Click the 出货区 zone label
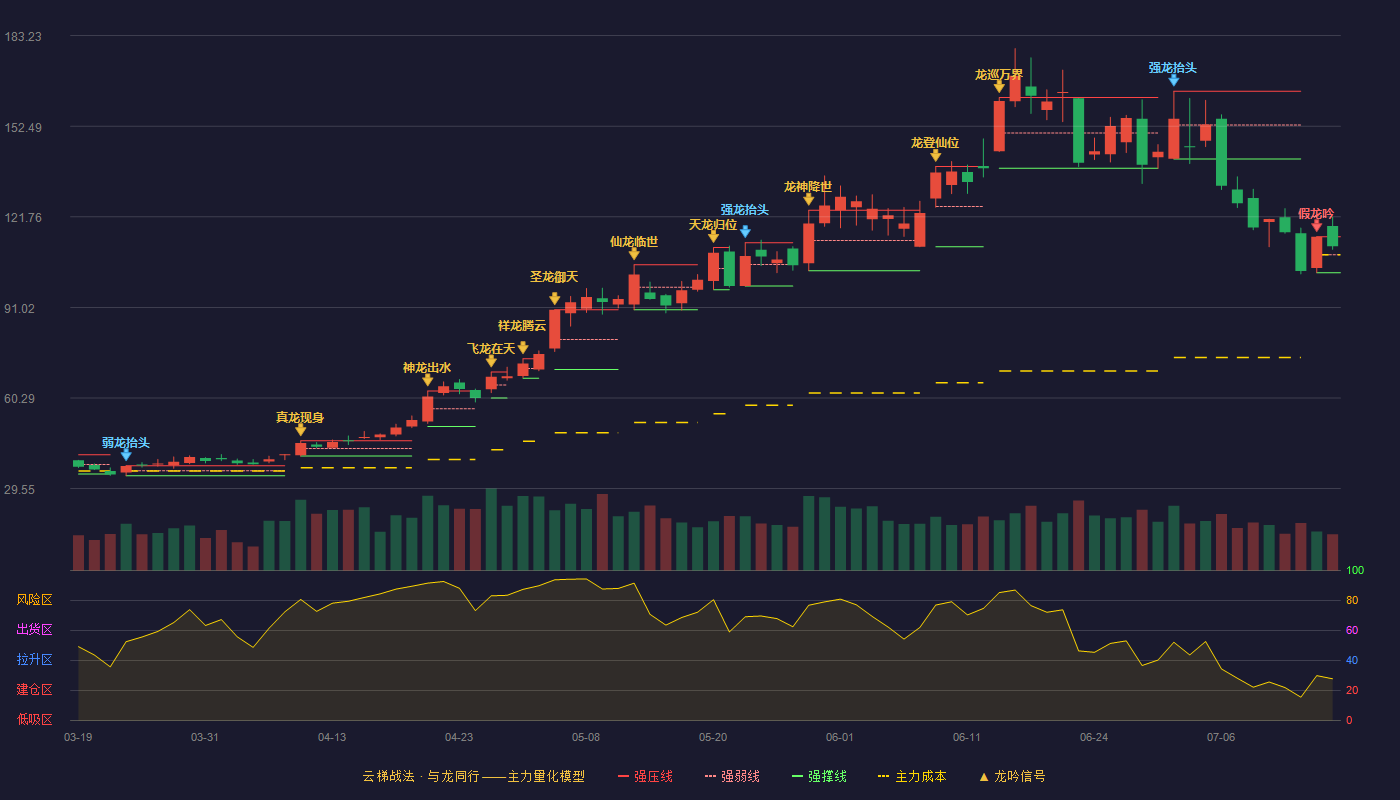1400x800 pixels. click(x=34, y=630)
